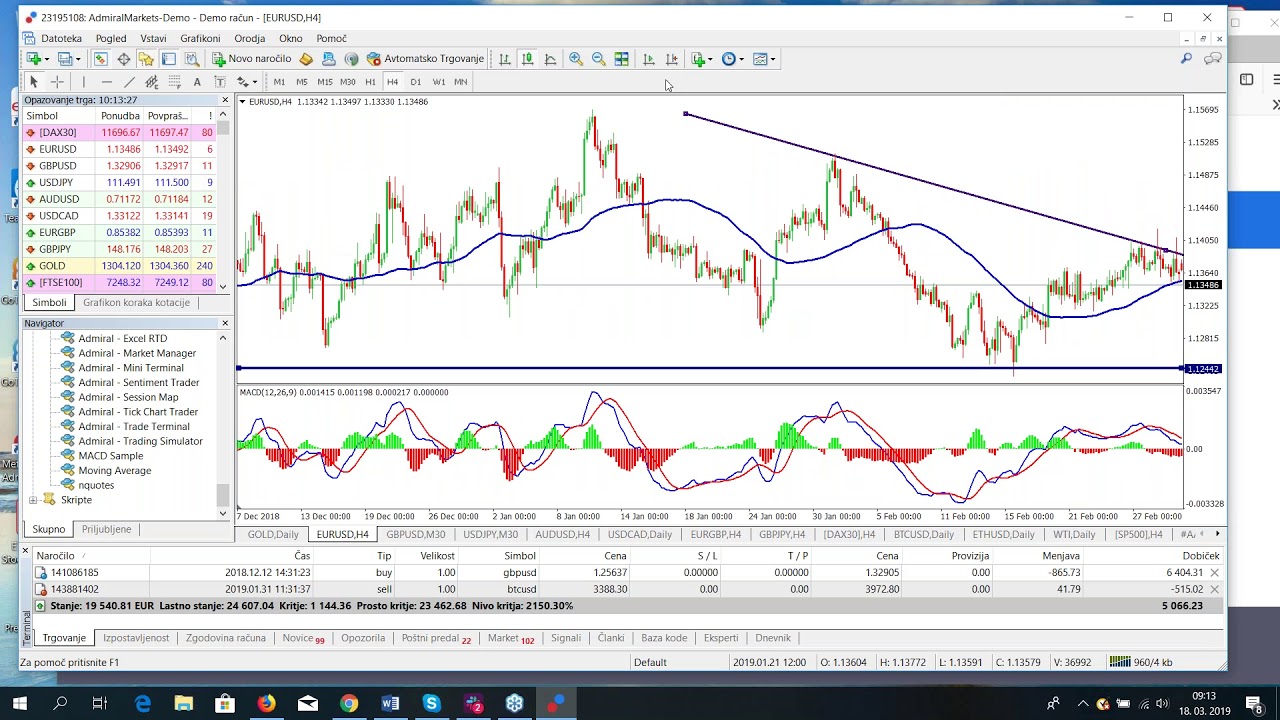Open the profiles dropdown arrow

tap(77, 59)
